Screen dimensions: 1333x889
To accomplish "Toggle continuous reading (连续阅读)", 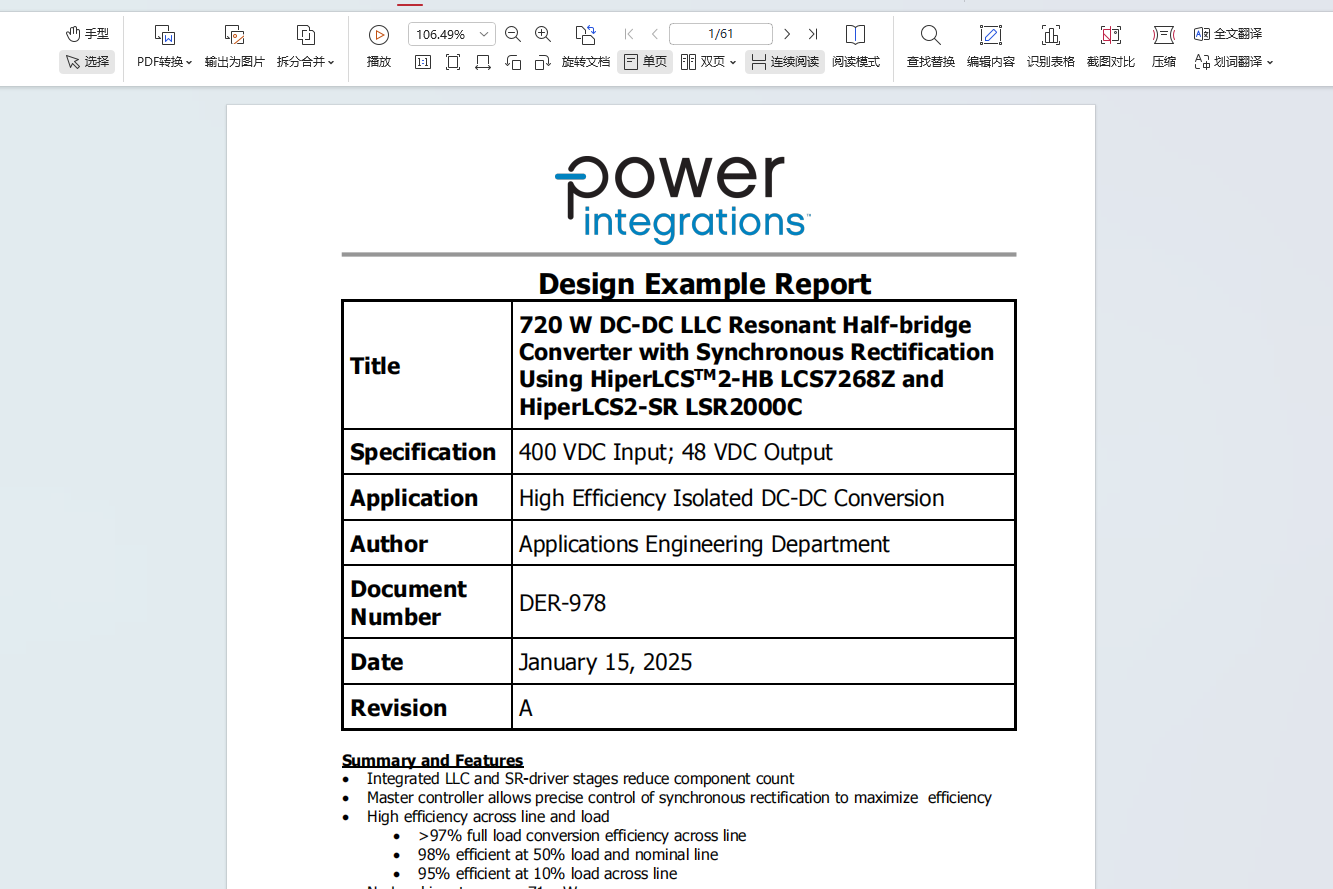I will point(785,62).
